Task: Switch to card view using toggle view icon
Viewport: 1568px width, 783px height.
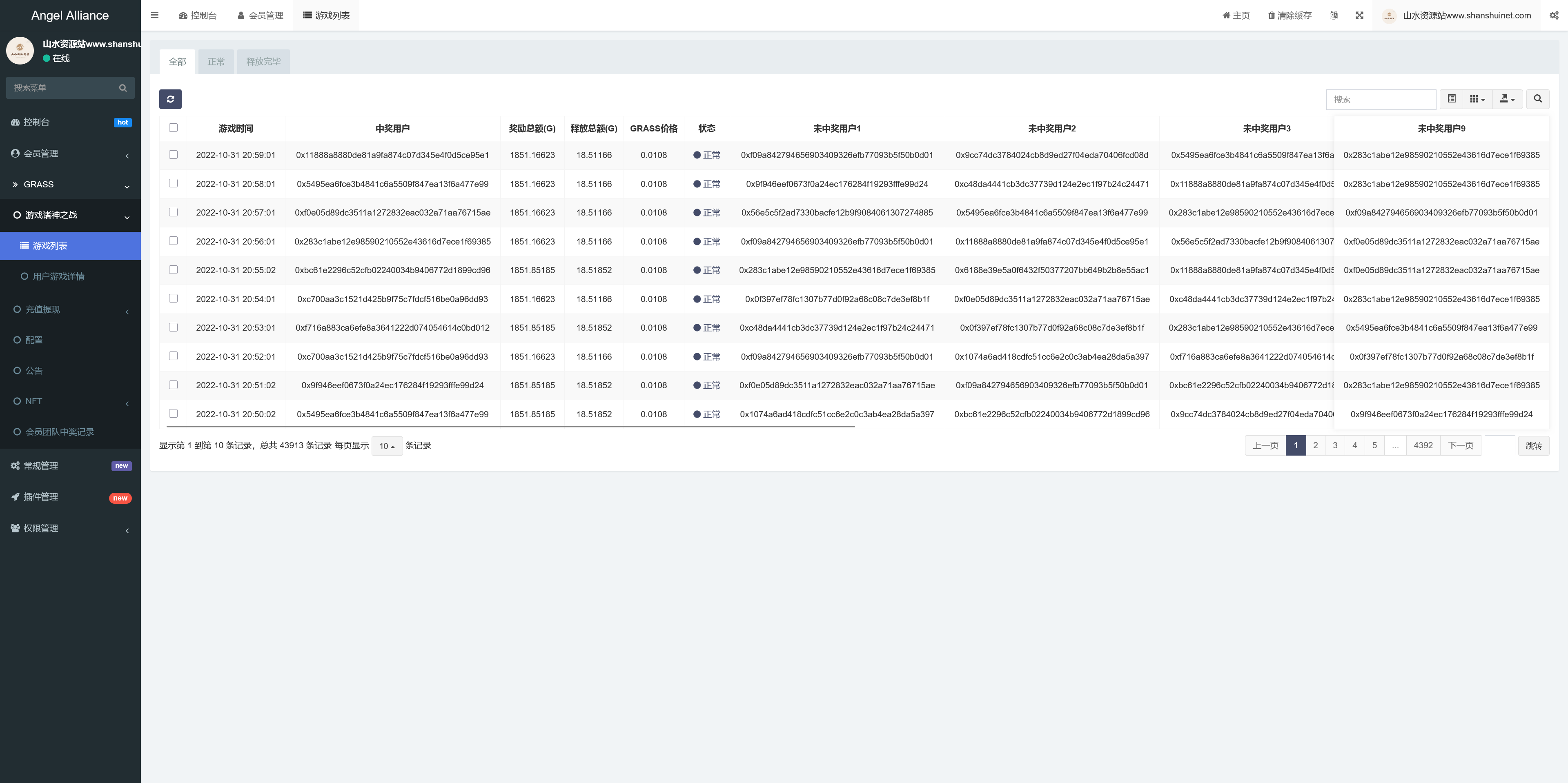Action: [x=1451, y=98]
